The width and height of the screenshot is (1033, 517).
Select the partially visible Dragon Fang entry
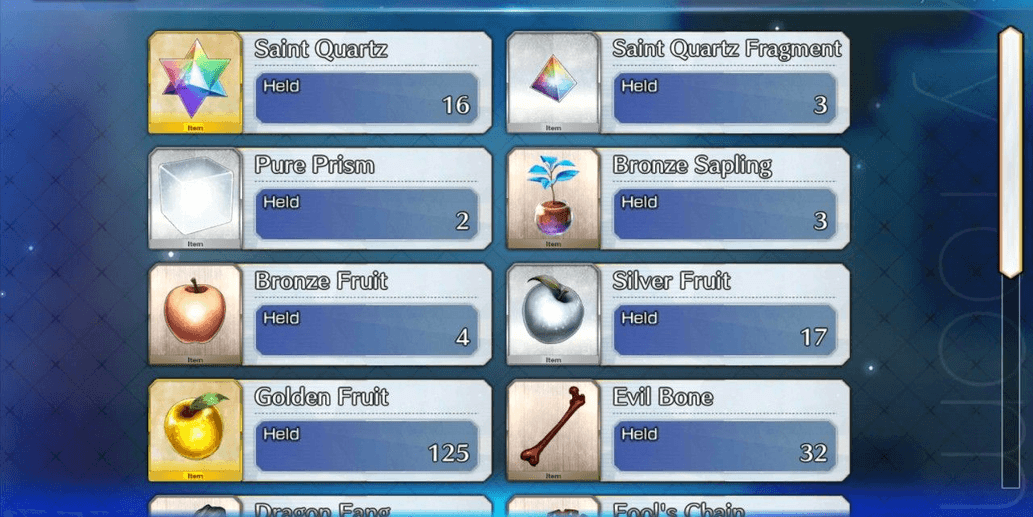click(320, 506)
